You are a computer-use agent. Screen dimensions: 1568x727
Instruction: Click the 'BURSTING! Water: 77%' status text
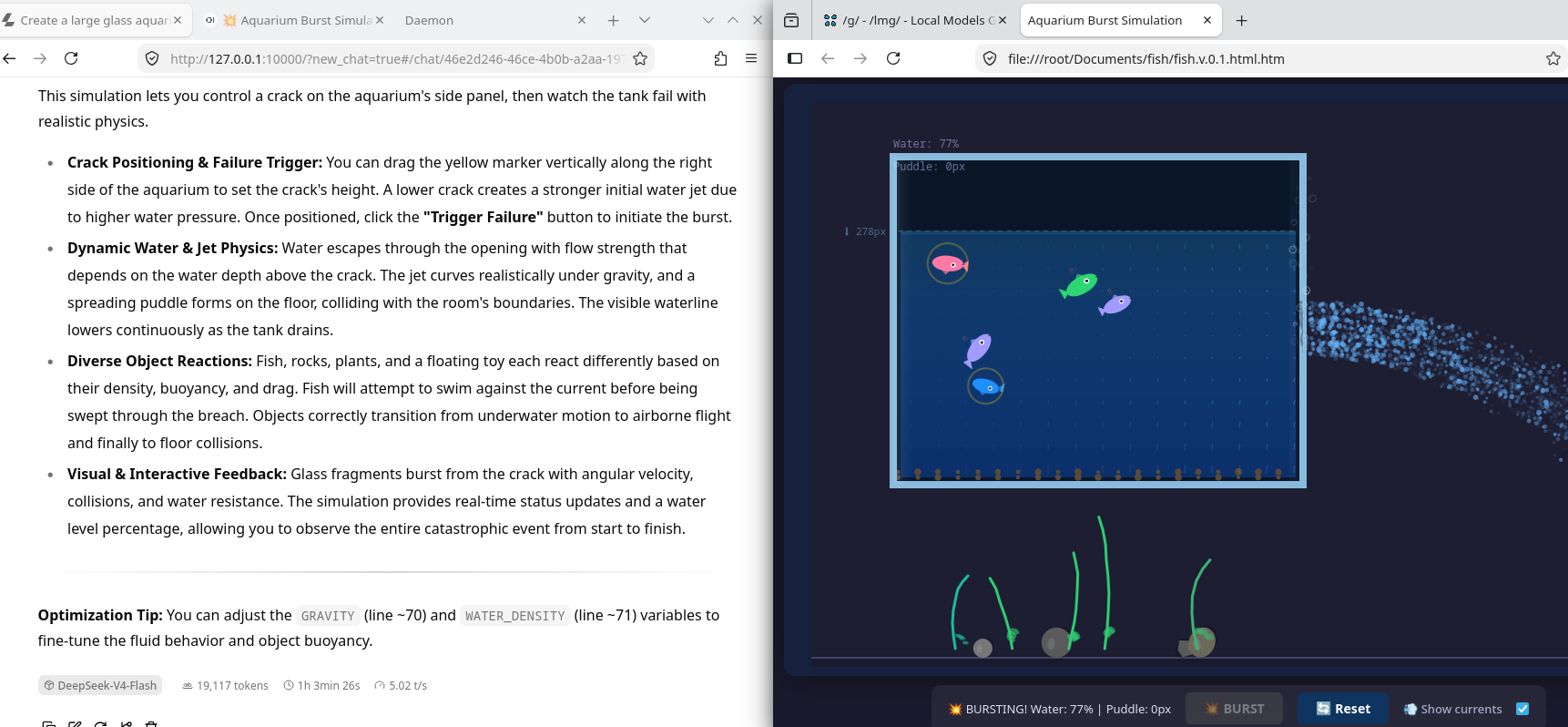[1059, 709]
